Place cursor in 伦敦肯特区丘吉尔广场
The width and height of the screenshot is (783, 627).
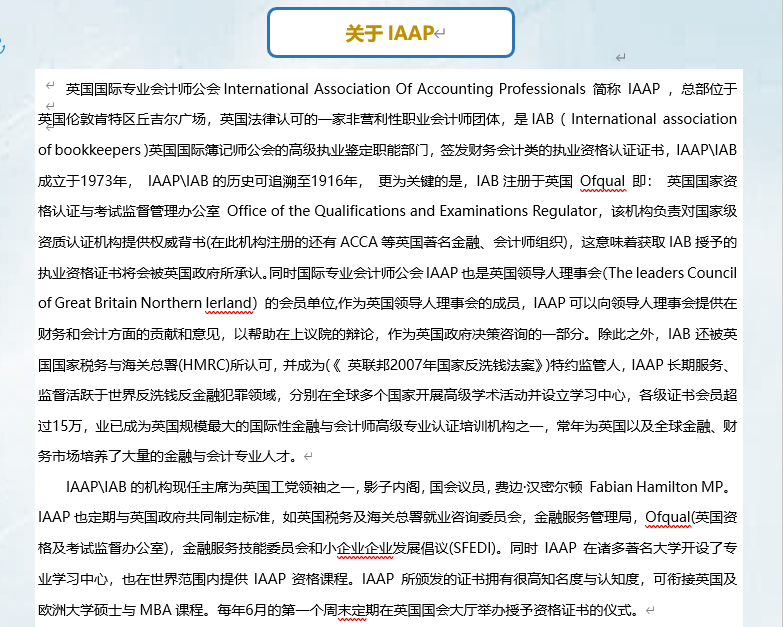tap(136, 119)
